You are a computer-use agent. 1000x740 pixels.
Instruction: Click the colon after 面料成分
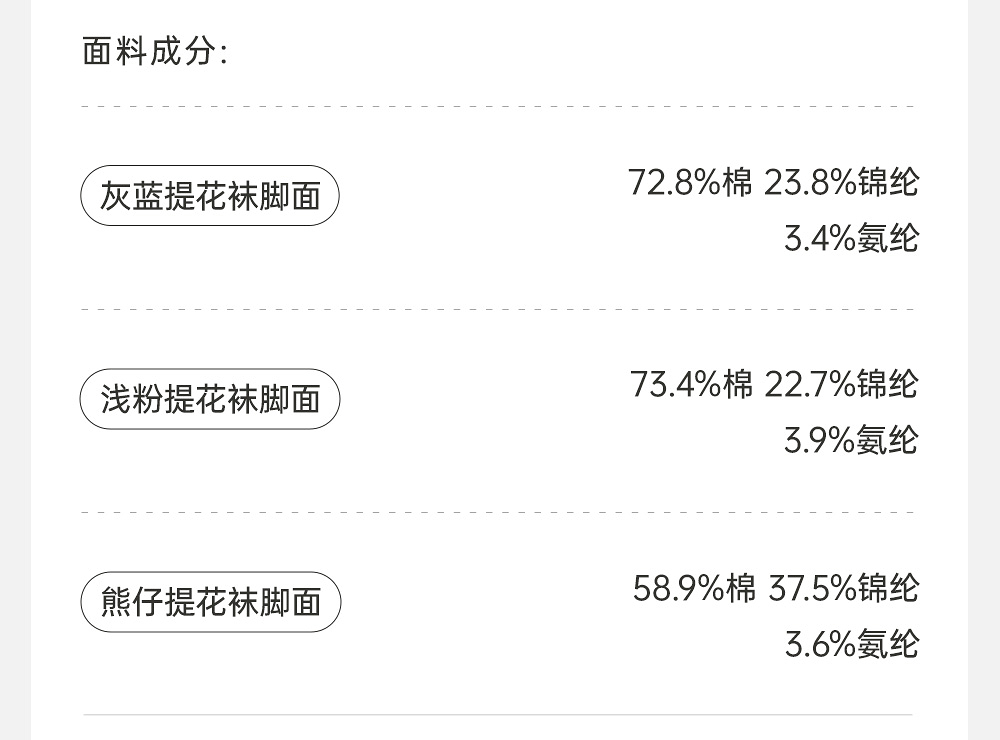coord(223,54)
